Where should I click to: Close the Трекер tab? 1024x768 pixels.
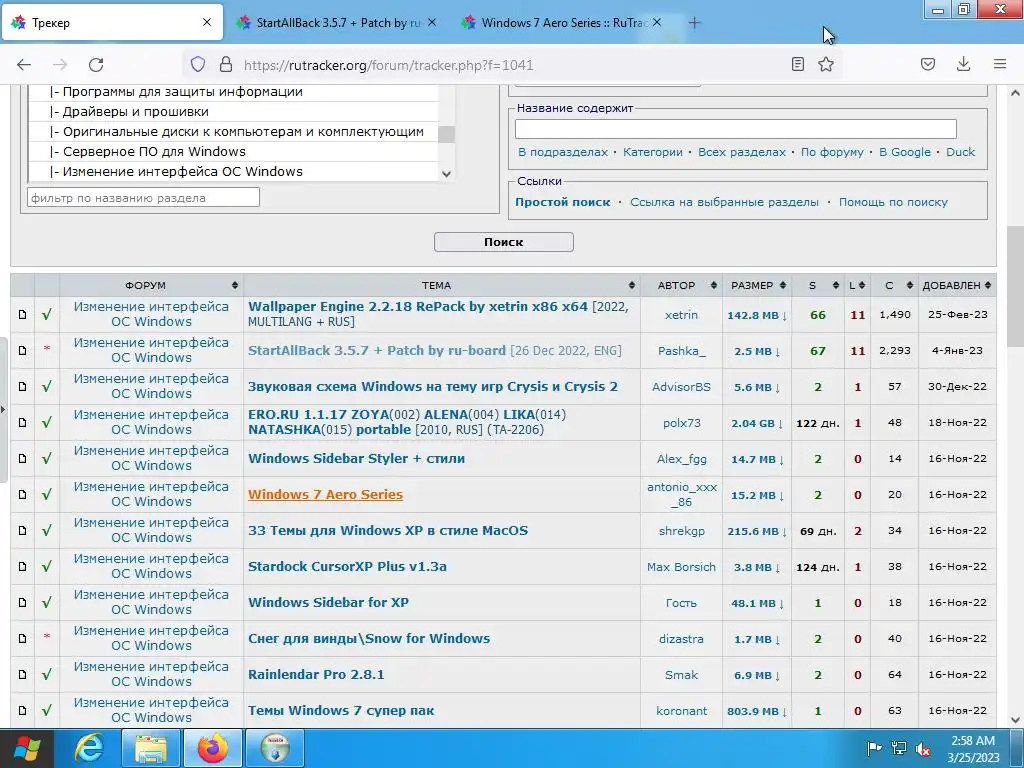pyautogui.click(x=206, y=22)
